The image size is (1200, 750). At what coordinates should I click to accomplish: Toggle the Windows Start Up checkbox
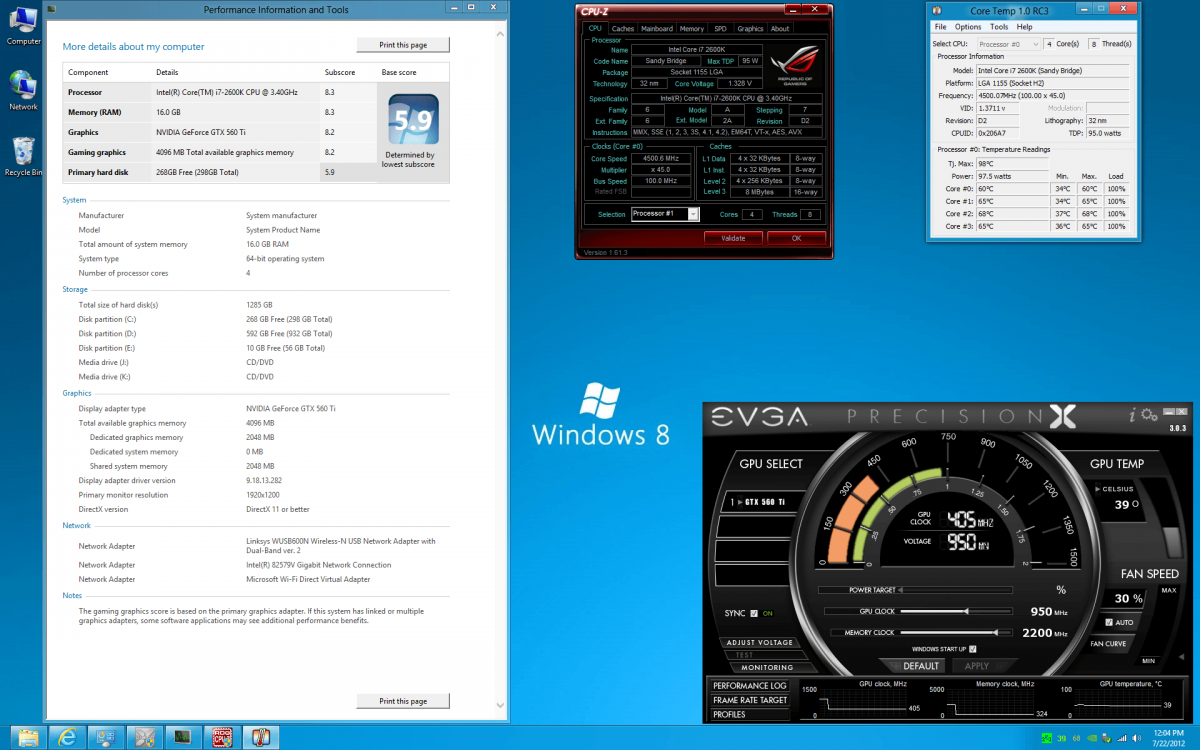pos(973,649)
